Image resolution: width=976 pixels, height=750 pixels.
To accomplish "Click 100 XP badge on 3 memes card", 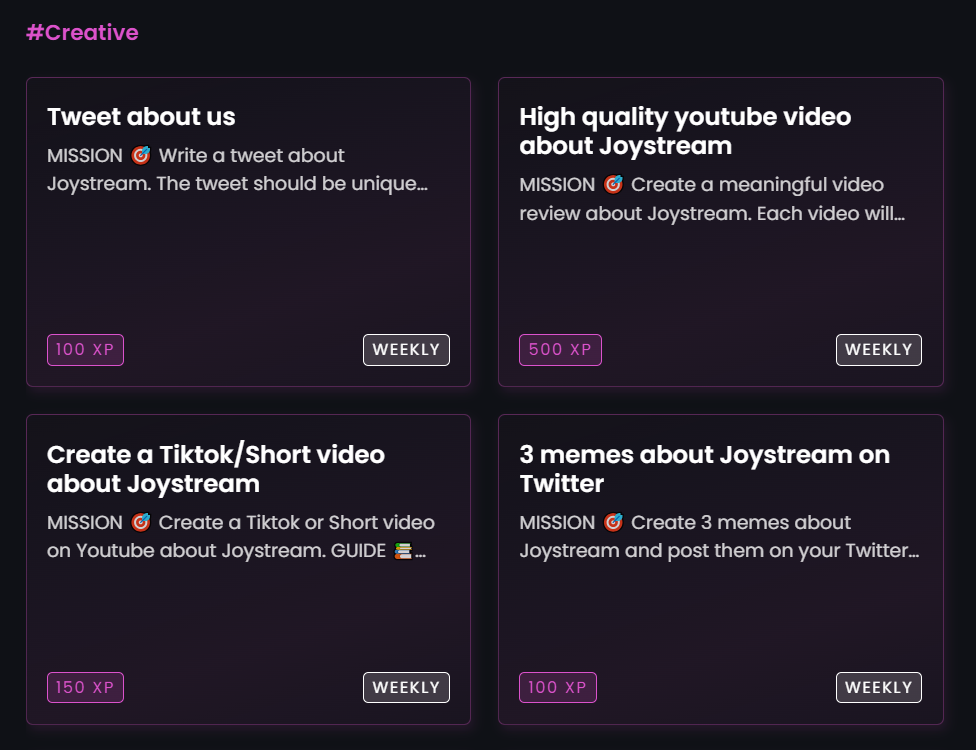I will pyautogui.click(x=558, y=687).
